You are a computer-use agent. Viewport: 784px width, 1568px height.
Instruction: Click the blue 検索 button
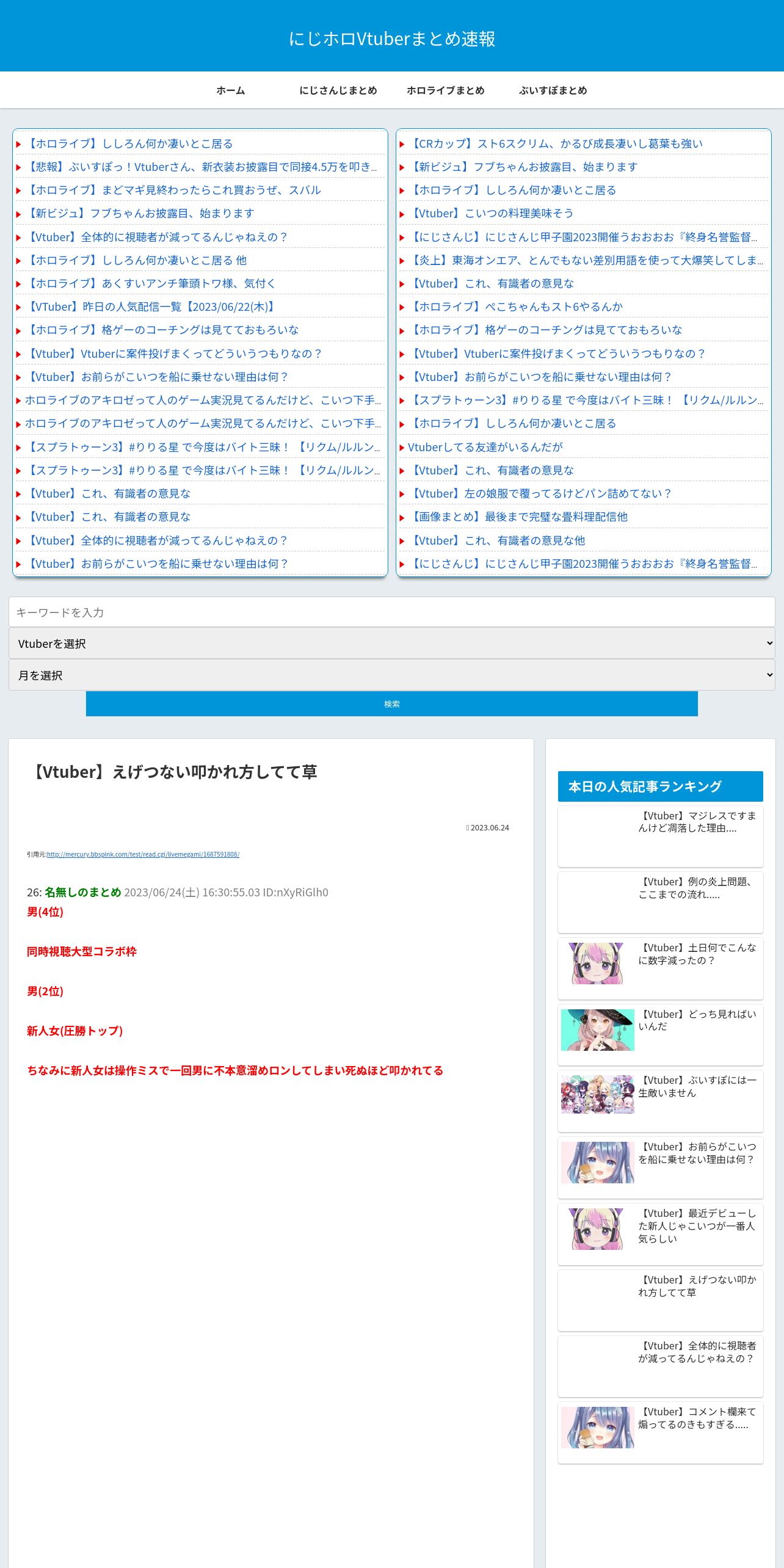point(392,703)
